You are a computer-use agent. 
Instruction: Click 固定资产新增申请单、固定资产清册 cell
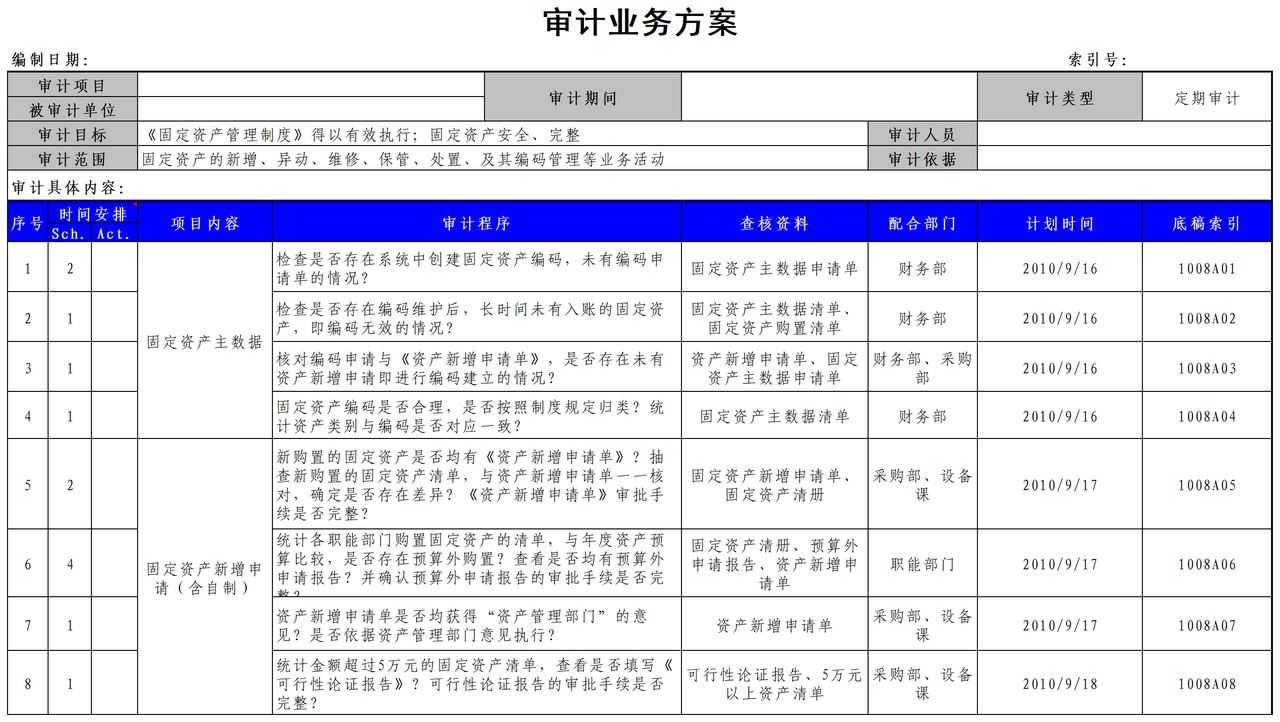pos(775,484)
